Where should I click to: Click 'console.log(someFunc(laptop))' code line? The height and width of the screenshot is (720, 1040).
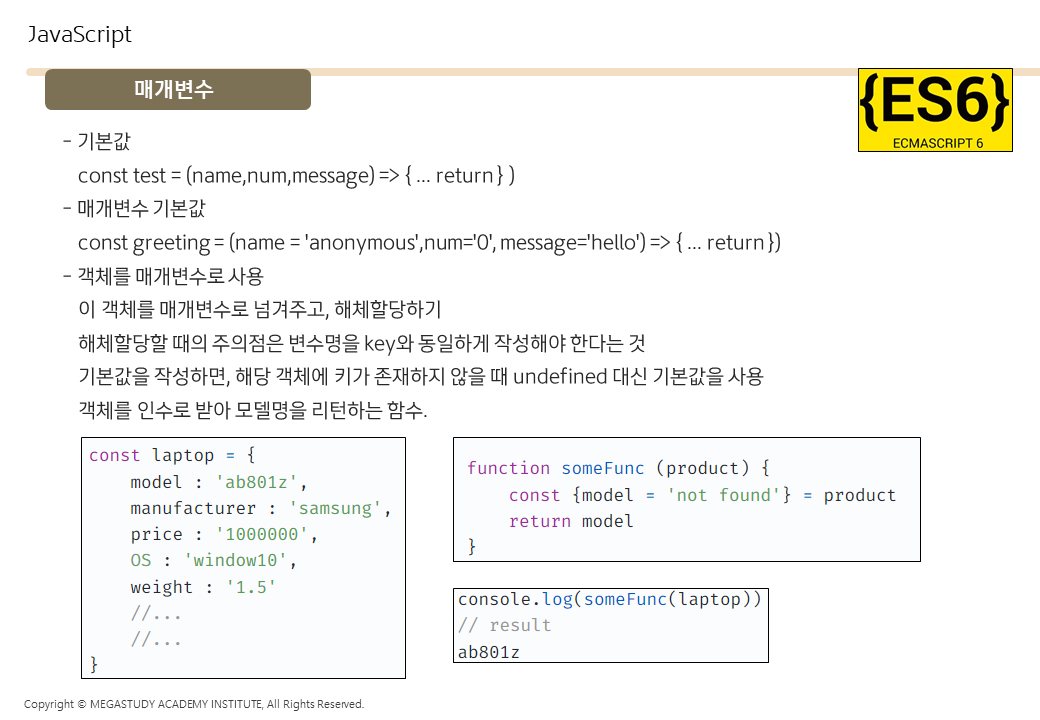coord(610,599)
